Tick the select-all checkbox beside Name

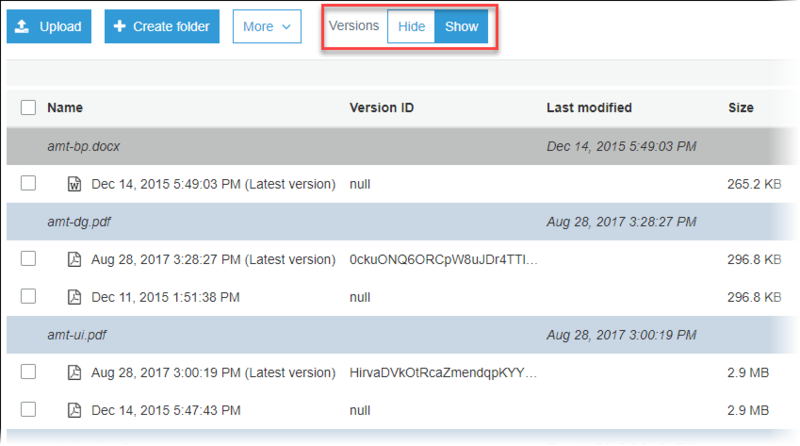28,108
